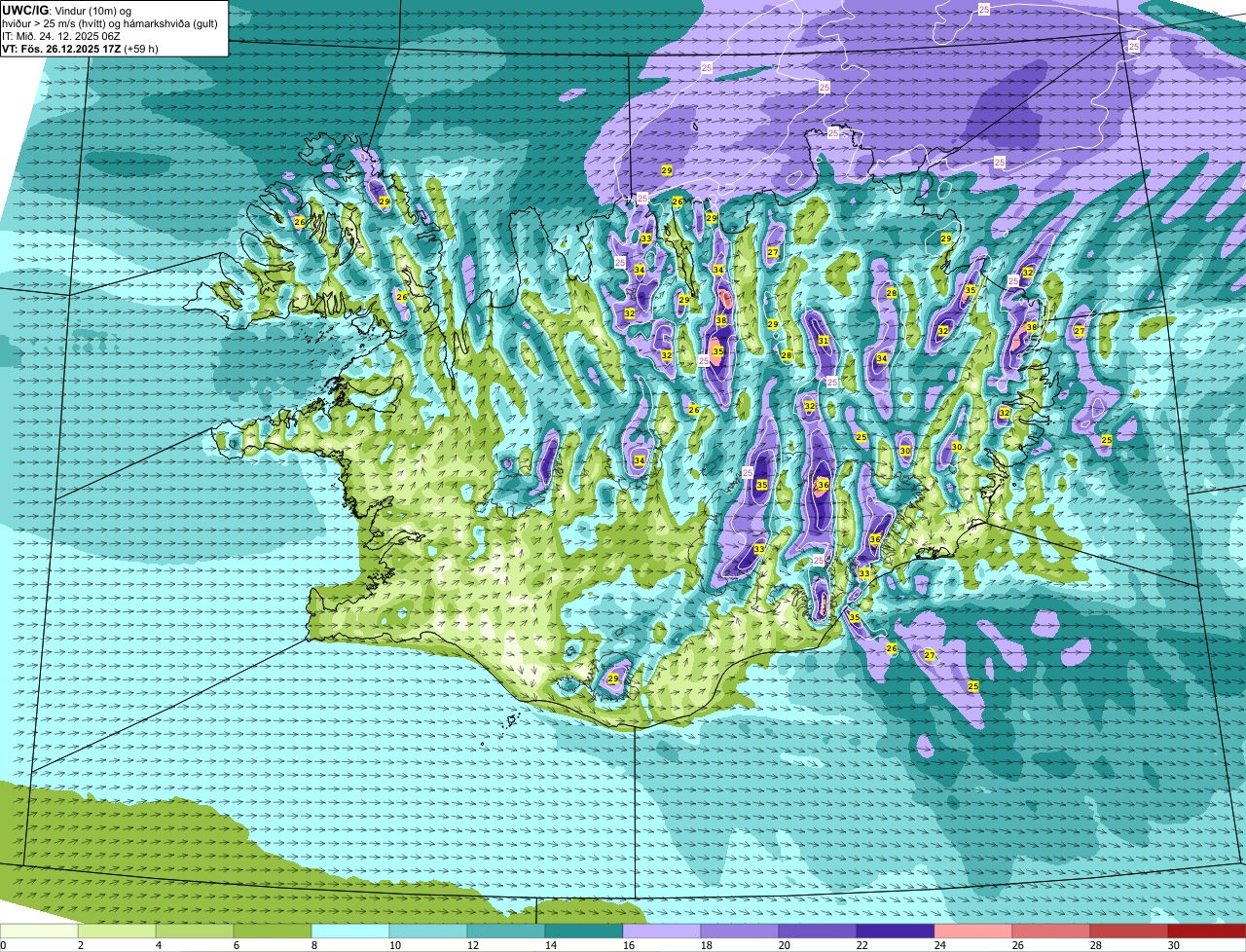Click the legend tick label "8"
The height and width of the screenshot is (952, 1246).
(314, 945)
